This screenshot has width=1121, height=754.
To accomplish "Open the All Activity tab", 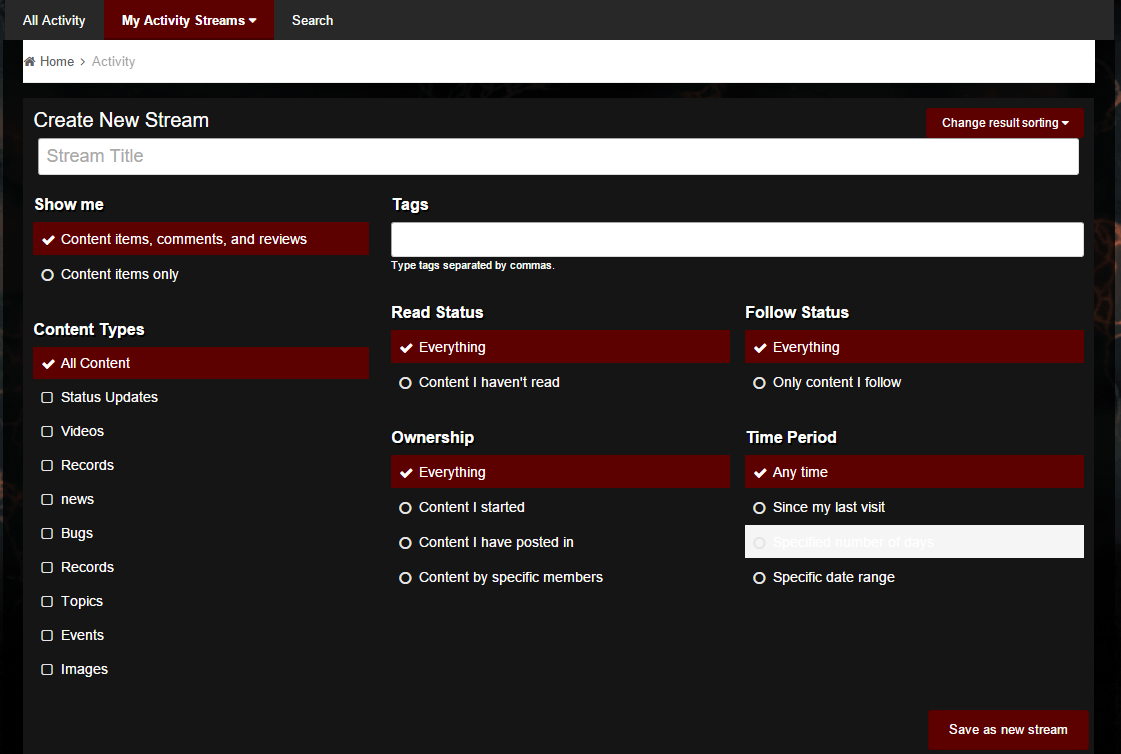I will [x=54, y=20].
